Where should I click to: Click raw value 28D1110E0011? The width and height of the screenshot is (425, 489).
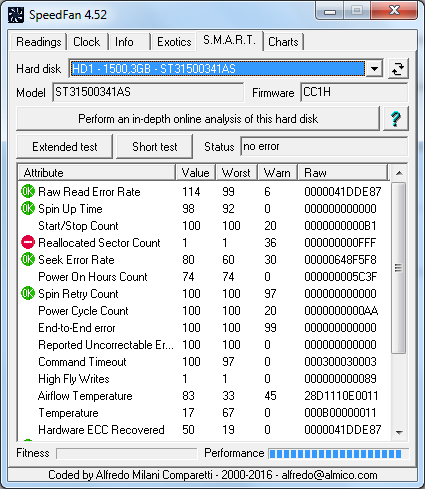pyautogui.click(x=341, y=396)
